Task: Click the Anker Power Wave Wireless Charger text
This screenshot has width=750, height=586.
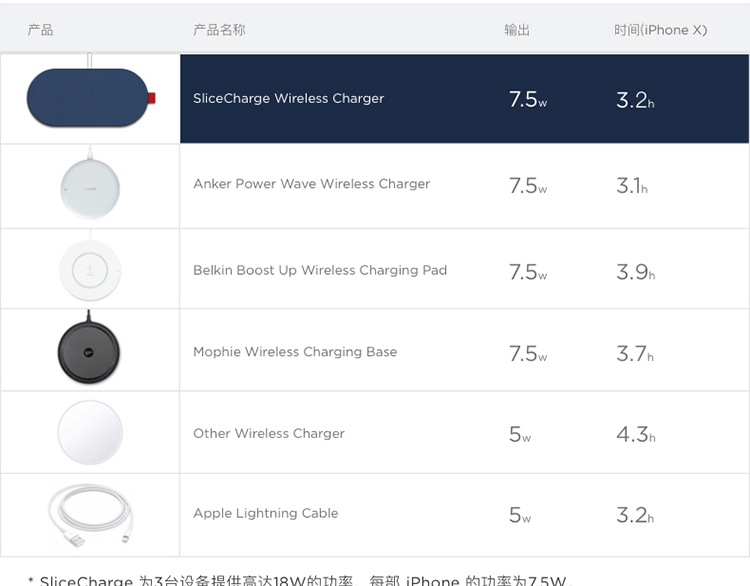Action: (x=311, y=184)
